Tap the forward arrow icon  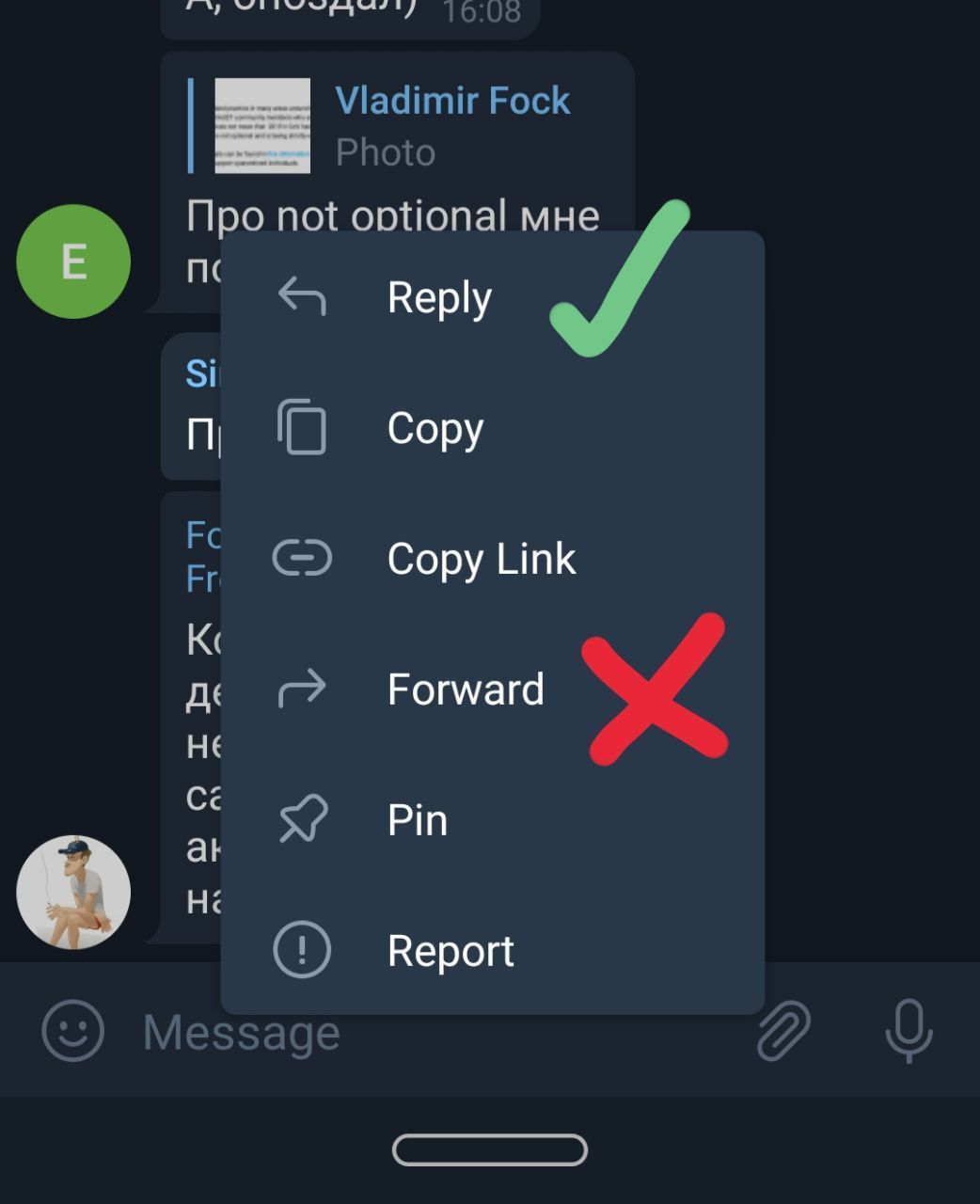tap(302, 689)
